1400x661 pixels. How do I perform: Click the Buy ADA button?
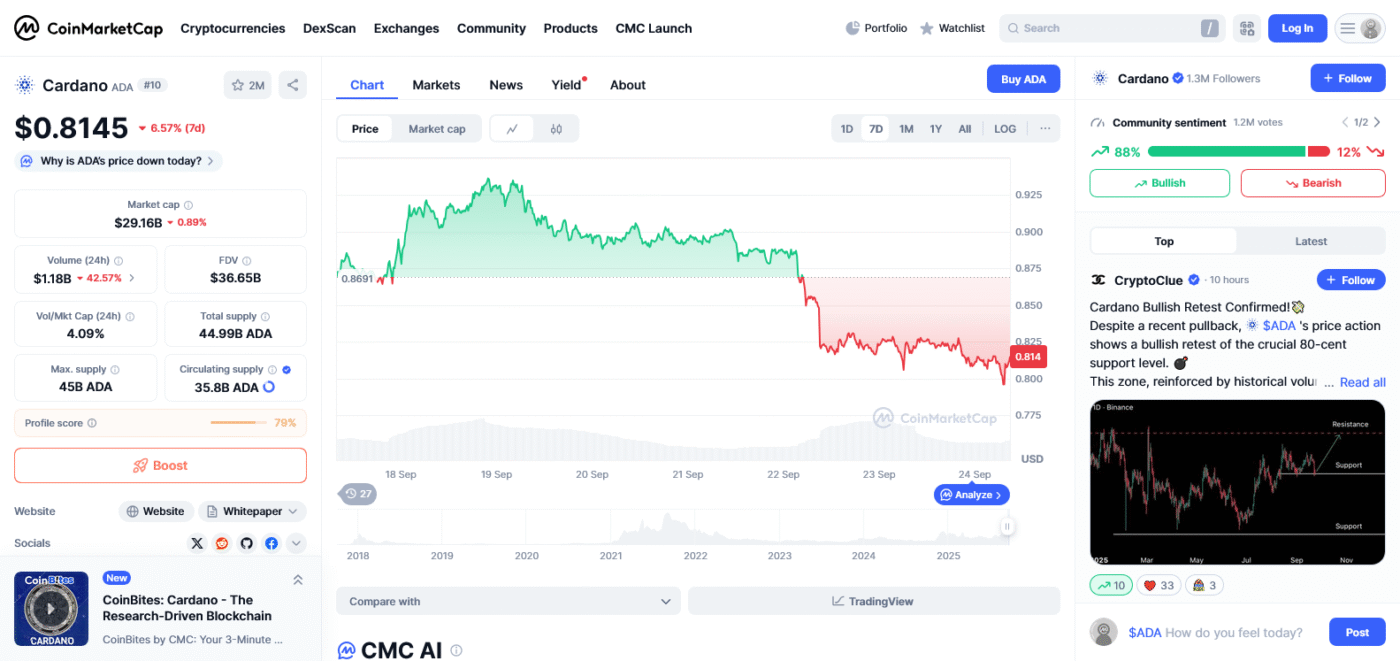coord(1023,79)
